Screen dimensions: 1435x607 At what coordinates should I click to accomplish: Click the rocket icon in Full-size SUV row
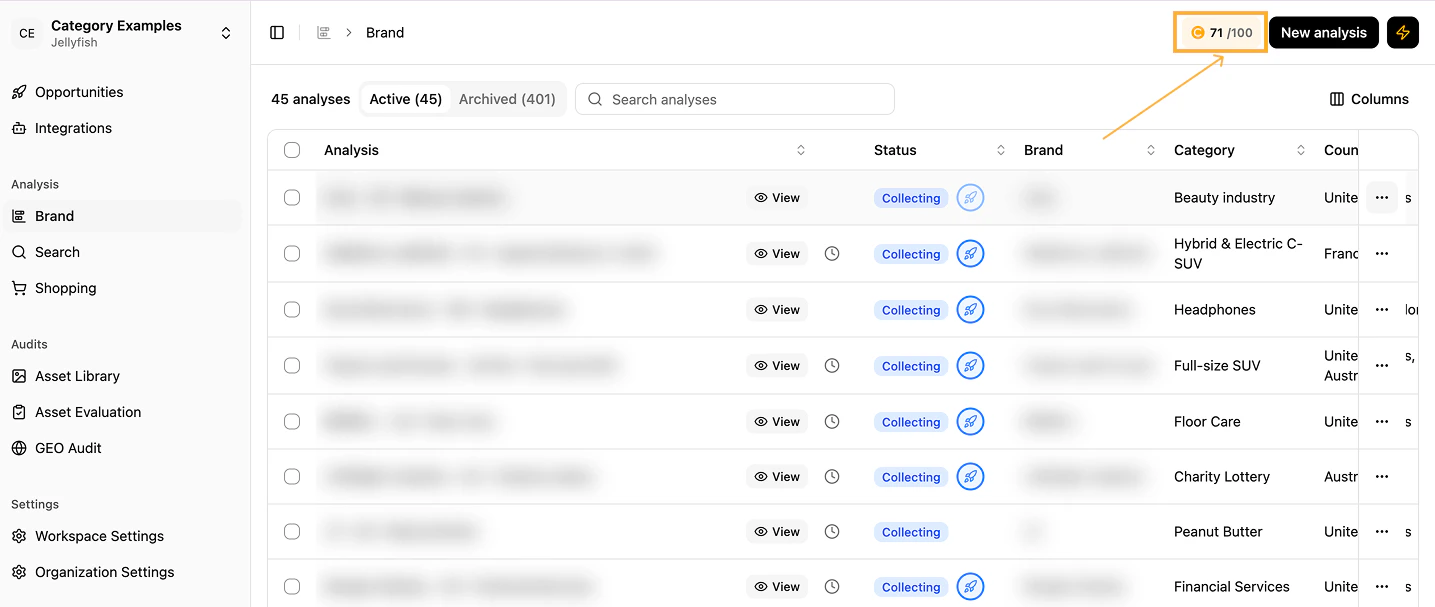click(x=970, y=366)
